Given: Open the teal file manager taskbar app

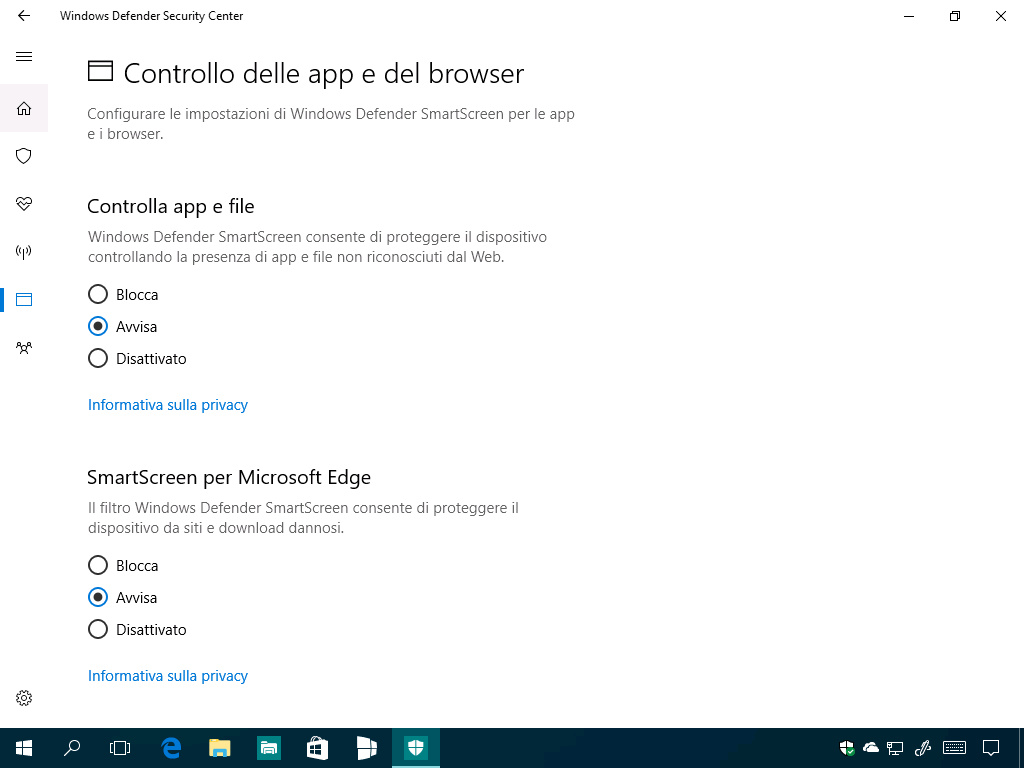Looking at the screenshot, I should (x=269, y=748).
